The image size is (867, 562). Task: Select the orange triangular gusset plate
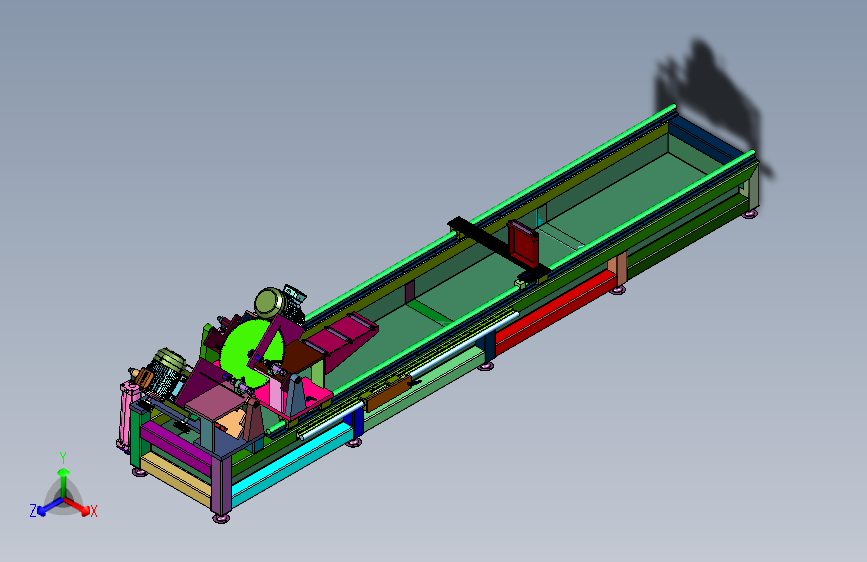coord(232,423)
